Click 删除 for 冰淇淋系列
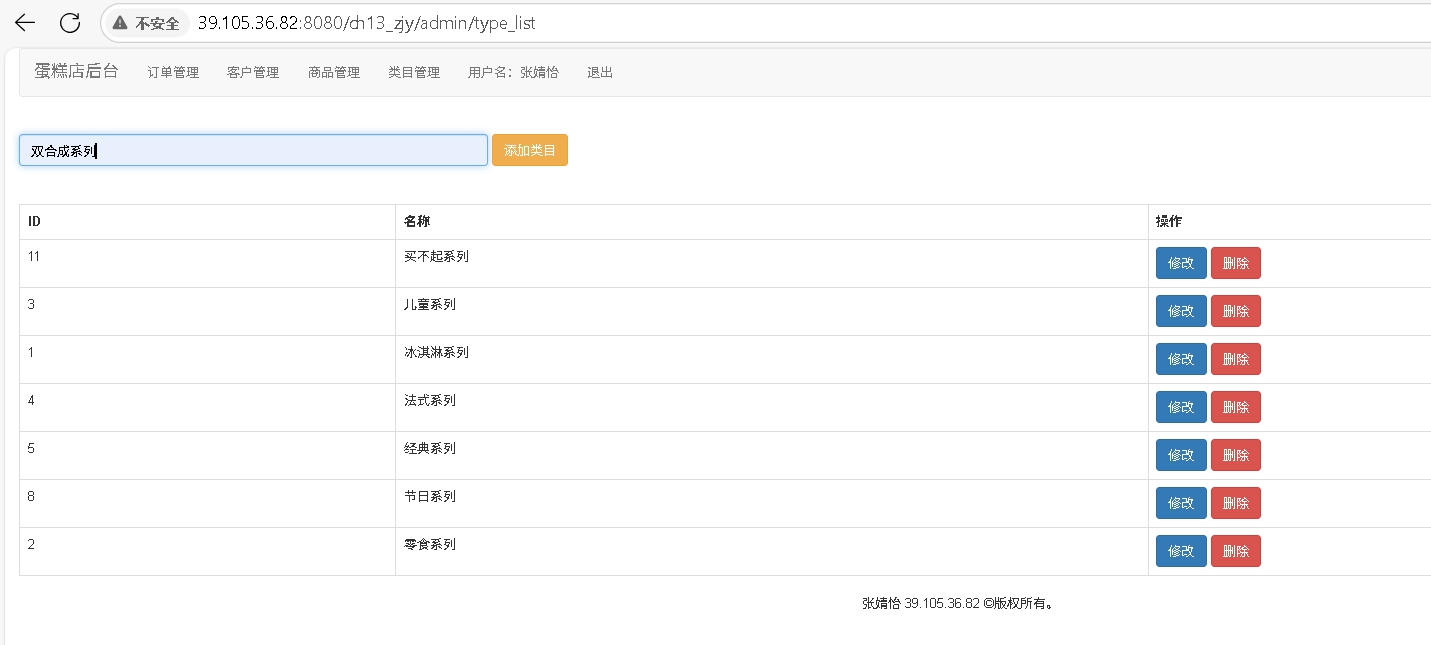 (1235, 359)
